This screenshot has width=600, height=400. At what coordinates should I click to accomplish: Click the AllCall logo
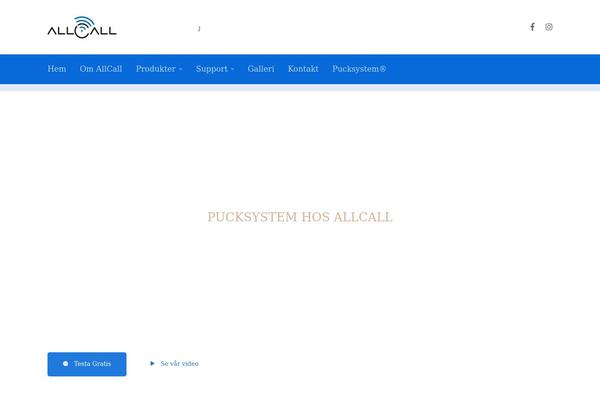(x=82, y=27)
